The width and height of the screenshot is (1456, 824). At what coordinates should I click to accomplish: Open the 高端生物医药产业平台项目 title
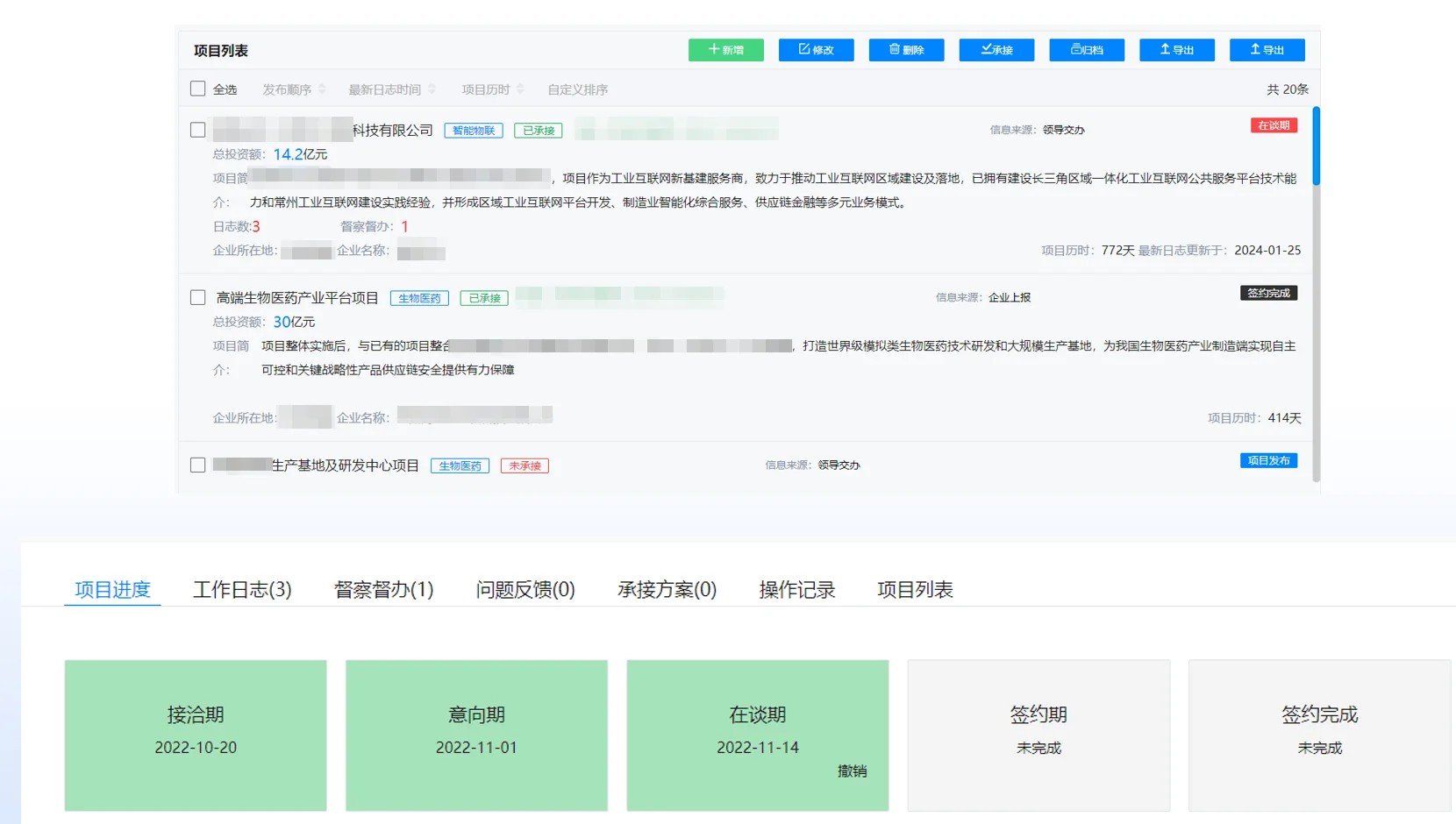297,298
